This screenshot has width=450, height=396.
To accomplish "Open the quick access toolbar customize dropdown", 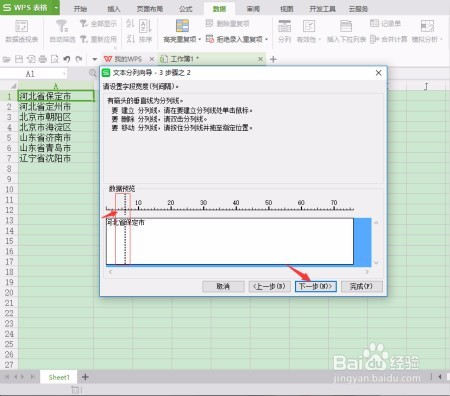I will [95, 59].
